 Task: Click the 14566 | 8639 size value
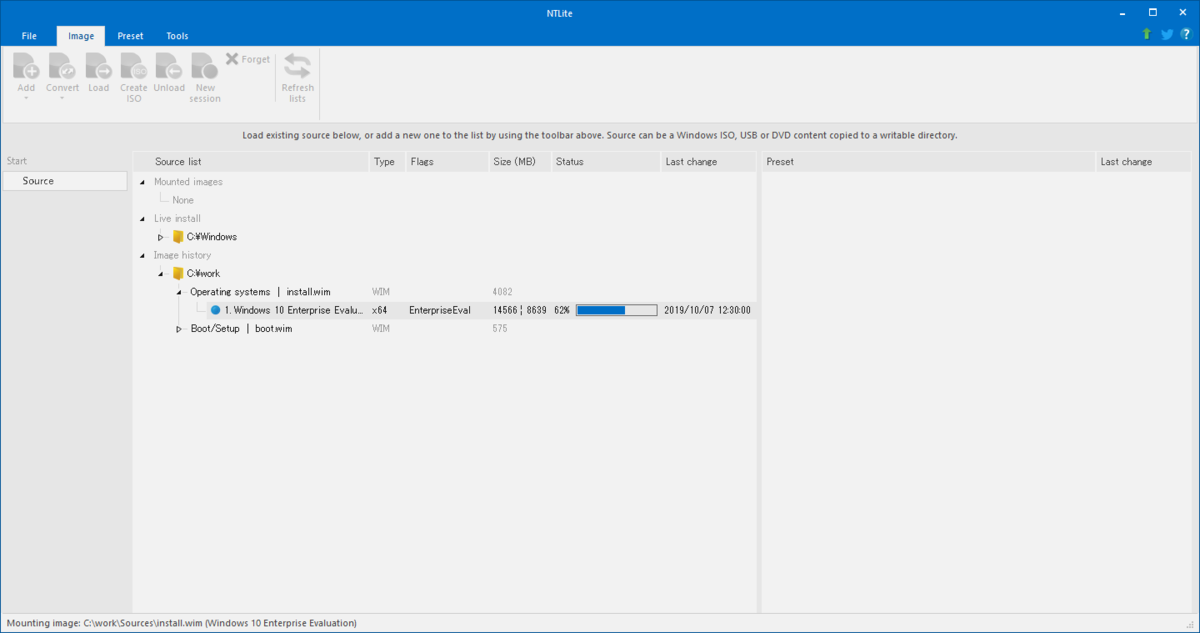(520, 310)
